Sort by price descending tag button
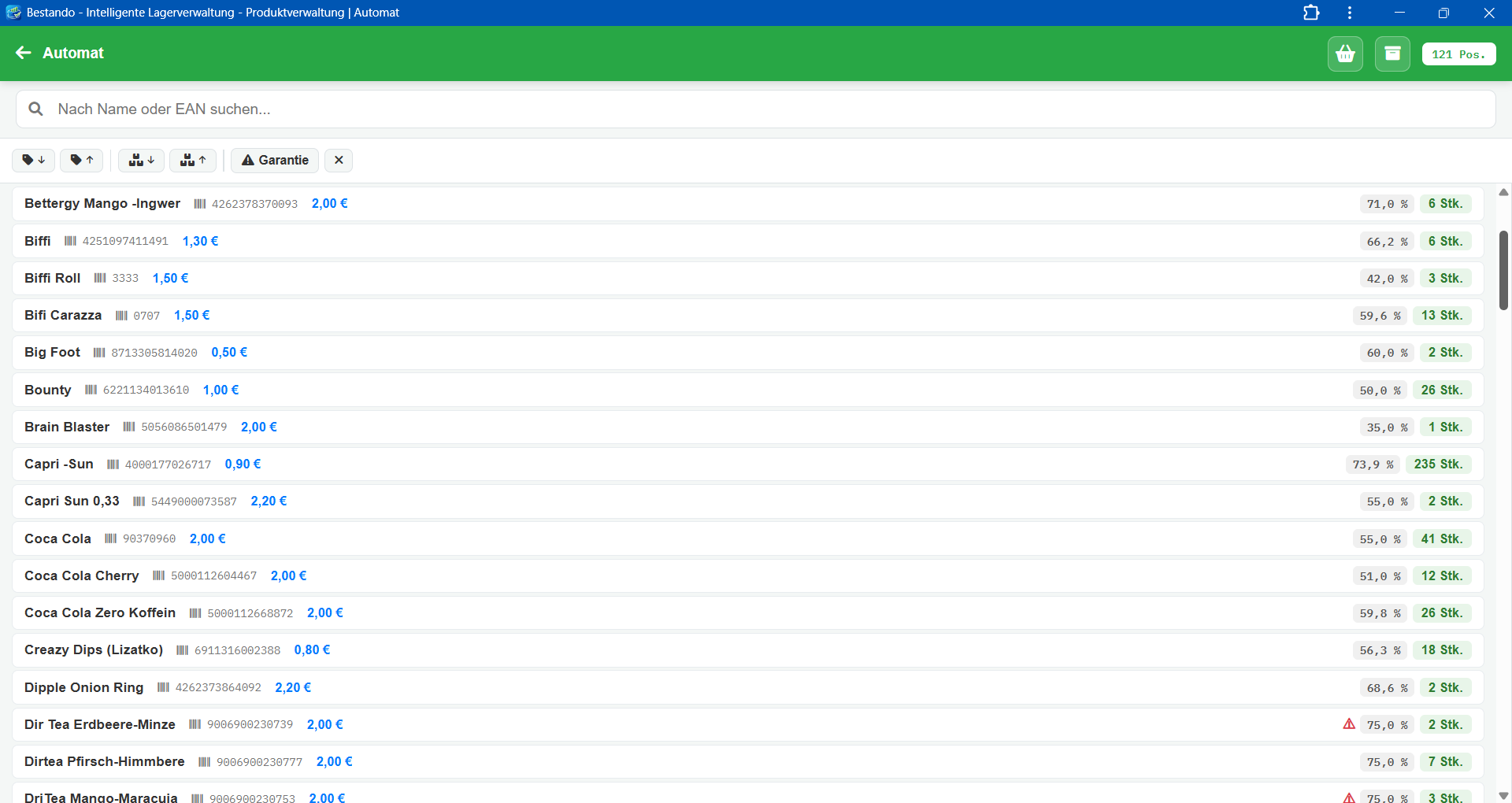The image size is (1512, 803). 34,161
